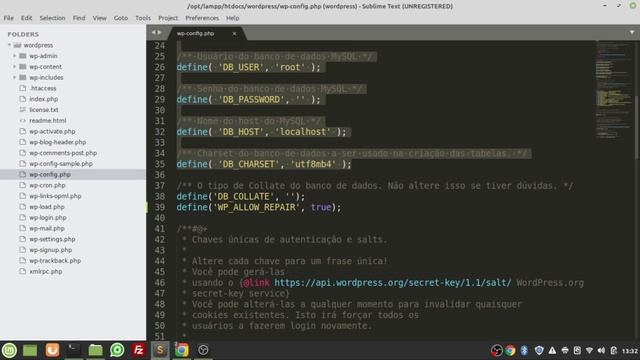This screenshot has height=360, width=640.
Task: Expand the wp-includes folder
Action: (15, 77)
